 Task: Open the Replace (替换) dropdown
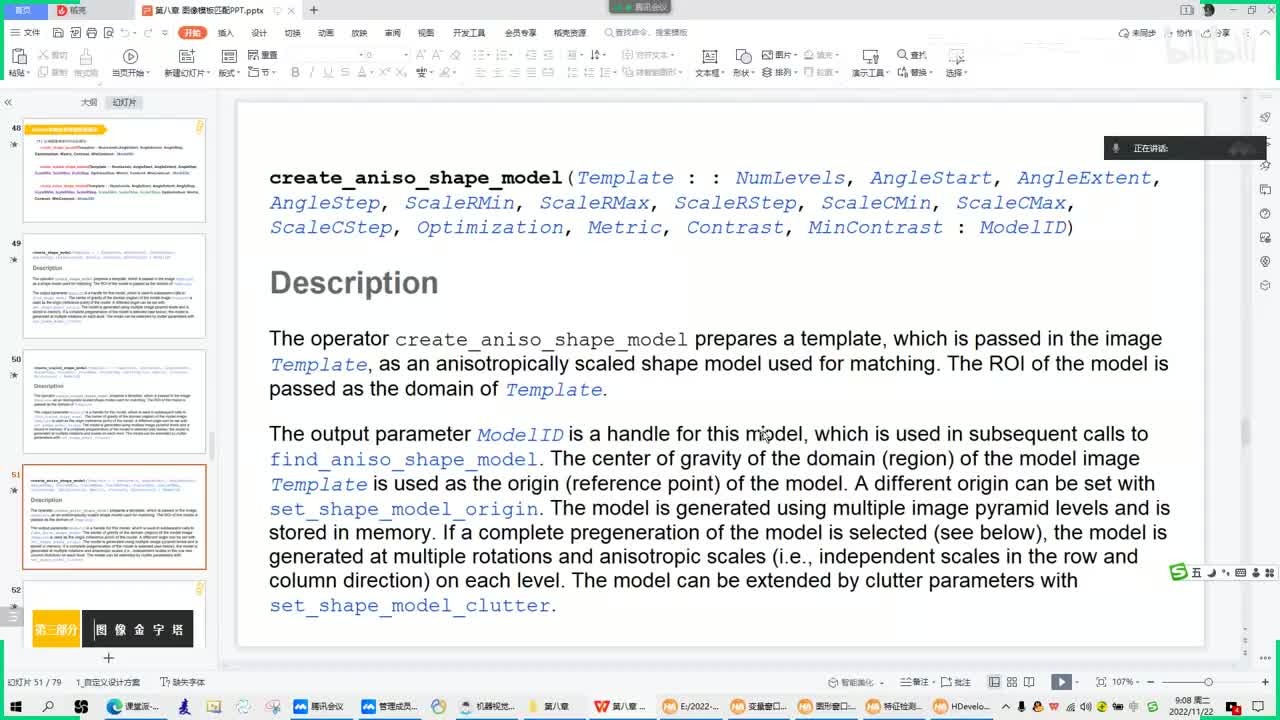tap(915, 73)
